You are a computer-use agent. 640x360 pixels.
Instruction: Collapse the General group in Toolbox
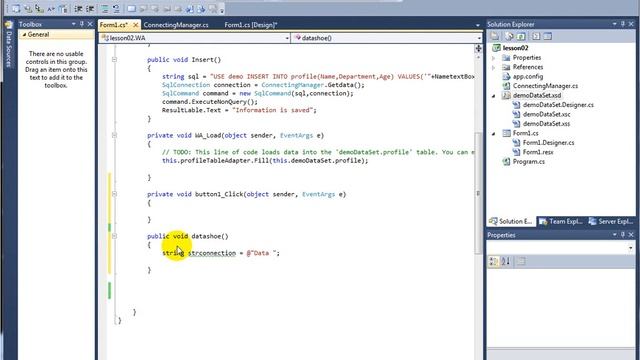click(x=24, y=35)
